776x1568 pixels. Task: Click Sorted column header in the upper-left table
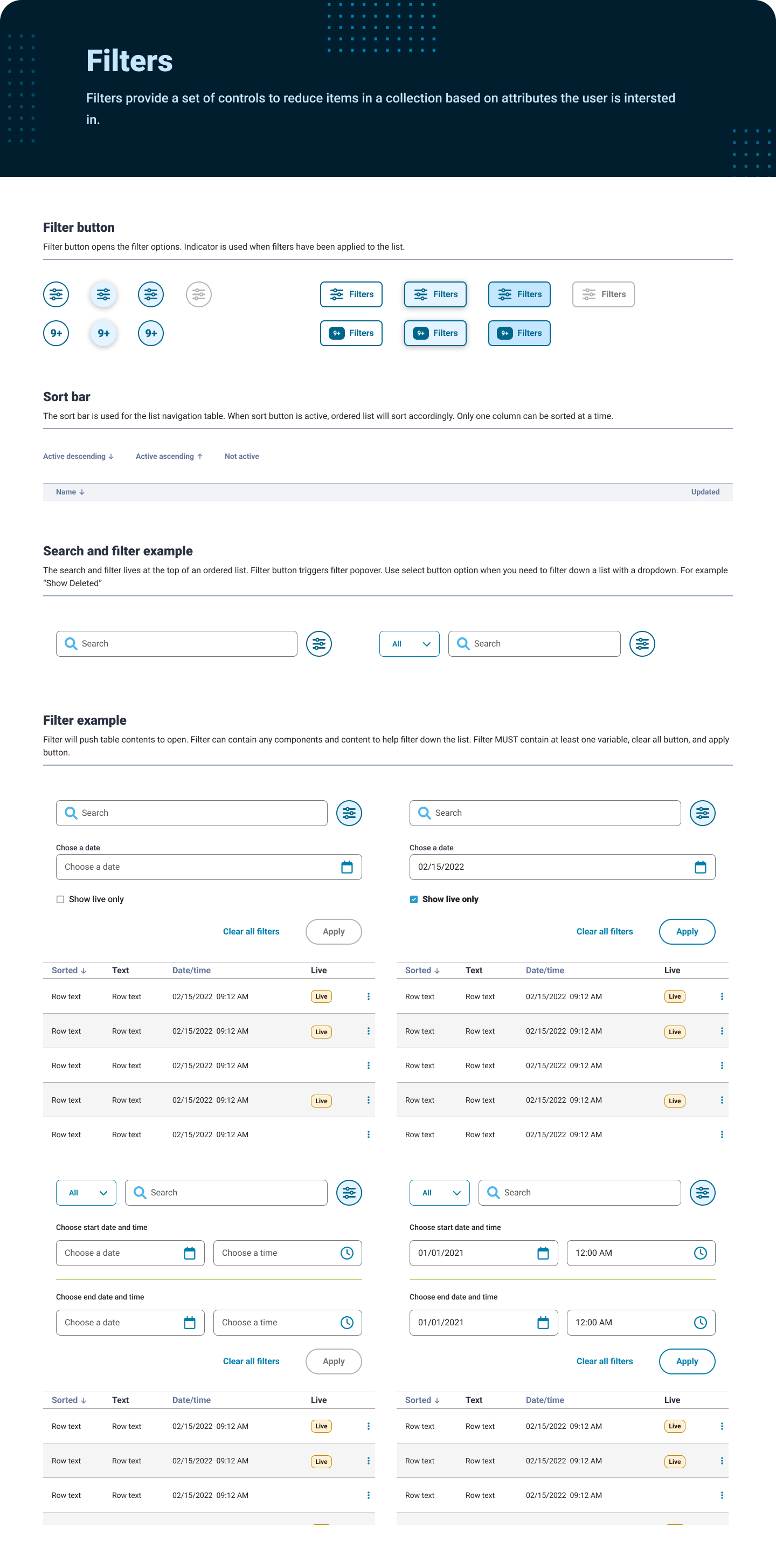click(x=69, y=971)
